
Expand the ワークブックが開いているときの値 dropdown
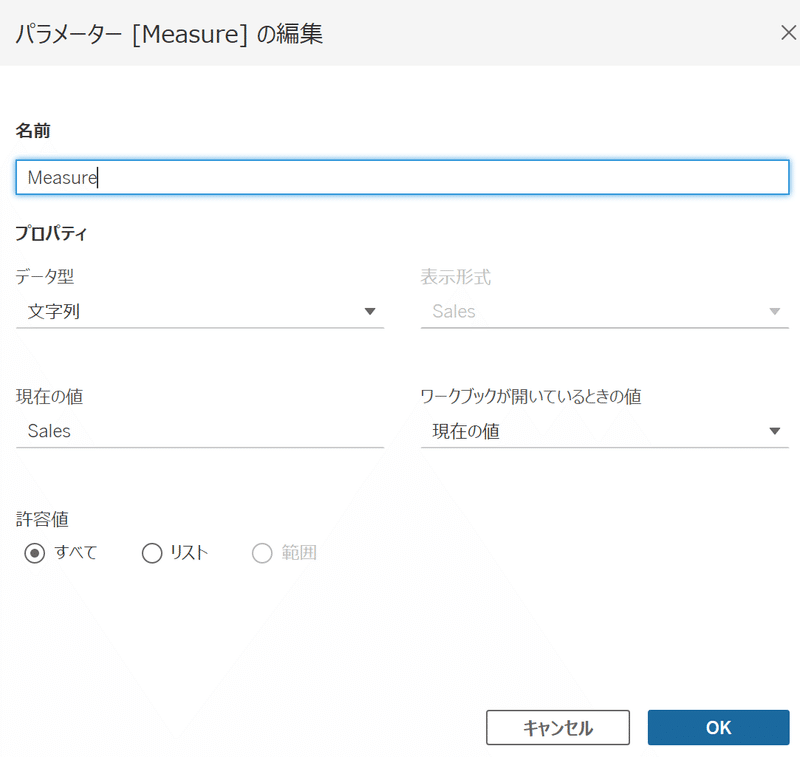[x=605, y=431]
